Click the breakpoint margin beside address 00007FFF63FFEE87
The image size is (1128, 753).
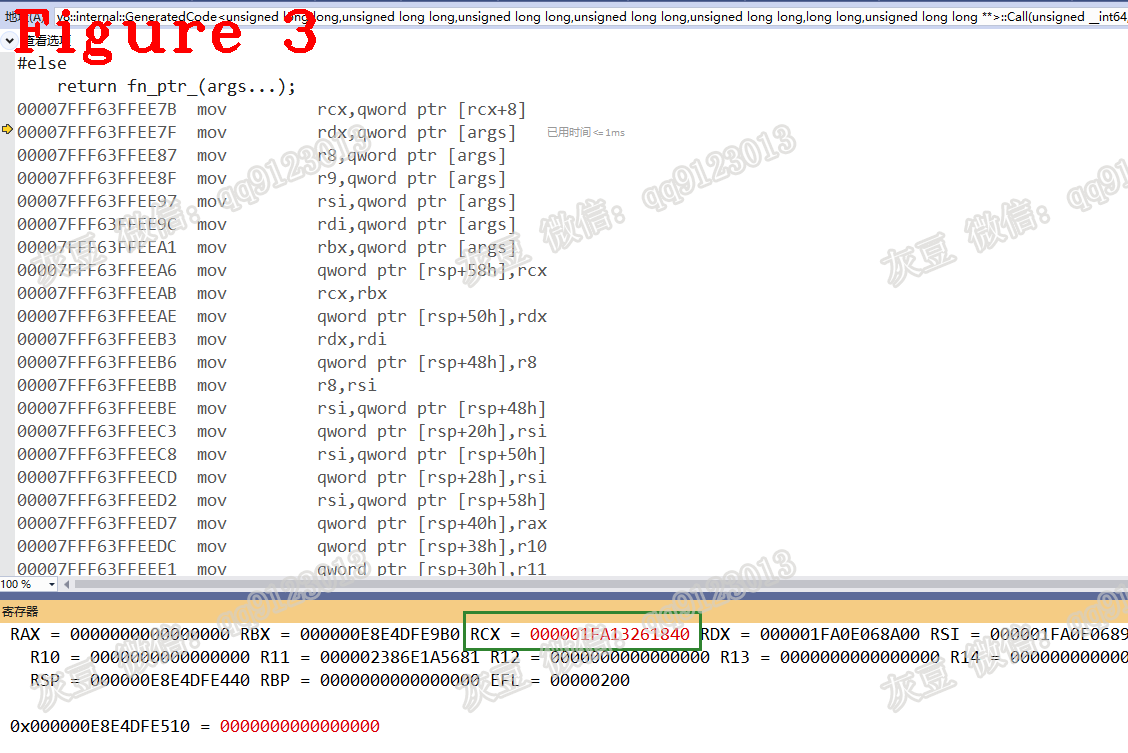click(x=5, y=155)
